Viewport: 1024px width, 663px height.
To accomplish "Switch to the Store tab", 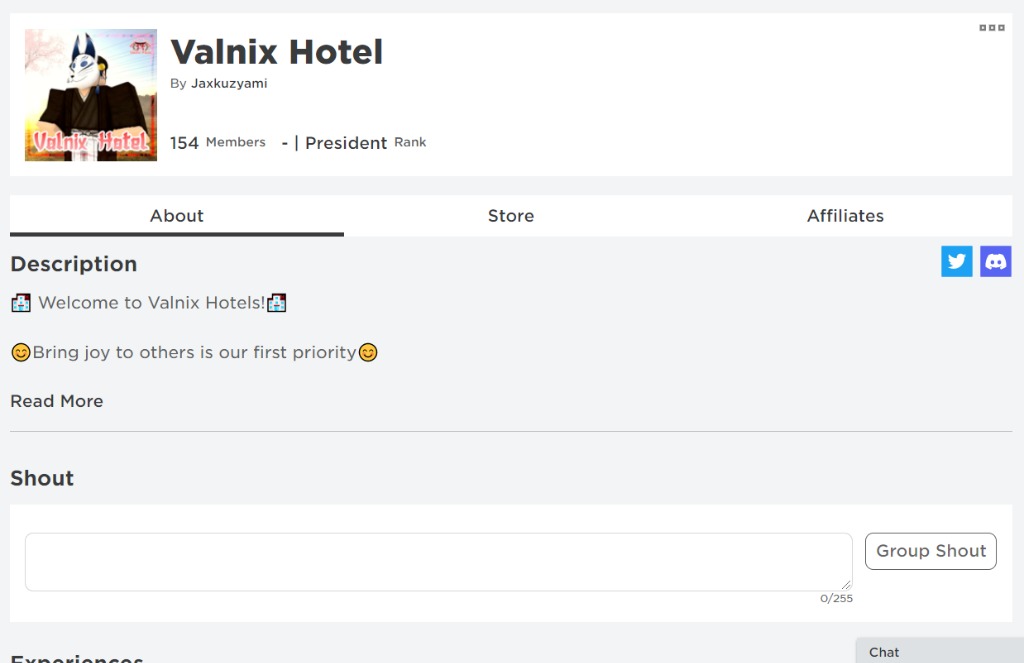I will pyautogui.click(x=511, y=215).
